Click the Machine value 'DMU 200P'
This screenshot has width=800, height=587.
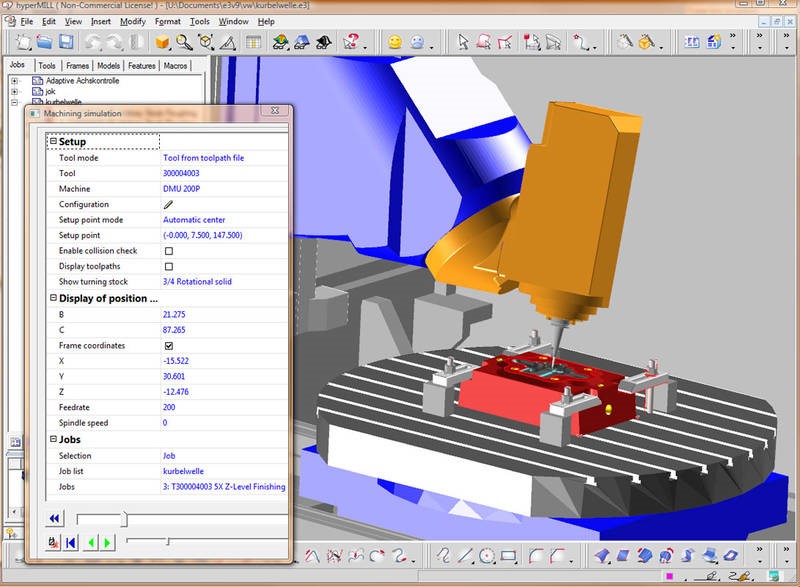coord(181,189)
